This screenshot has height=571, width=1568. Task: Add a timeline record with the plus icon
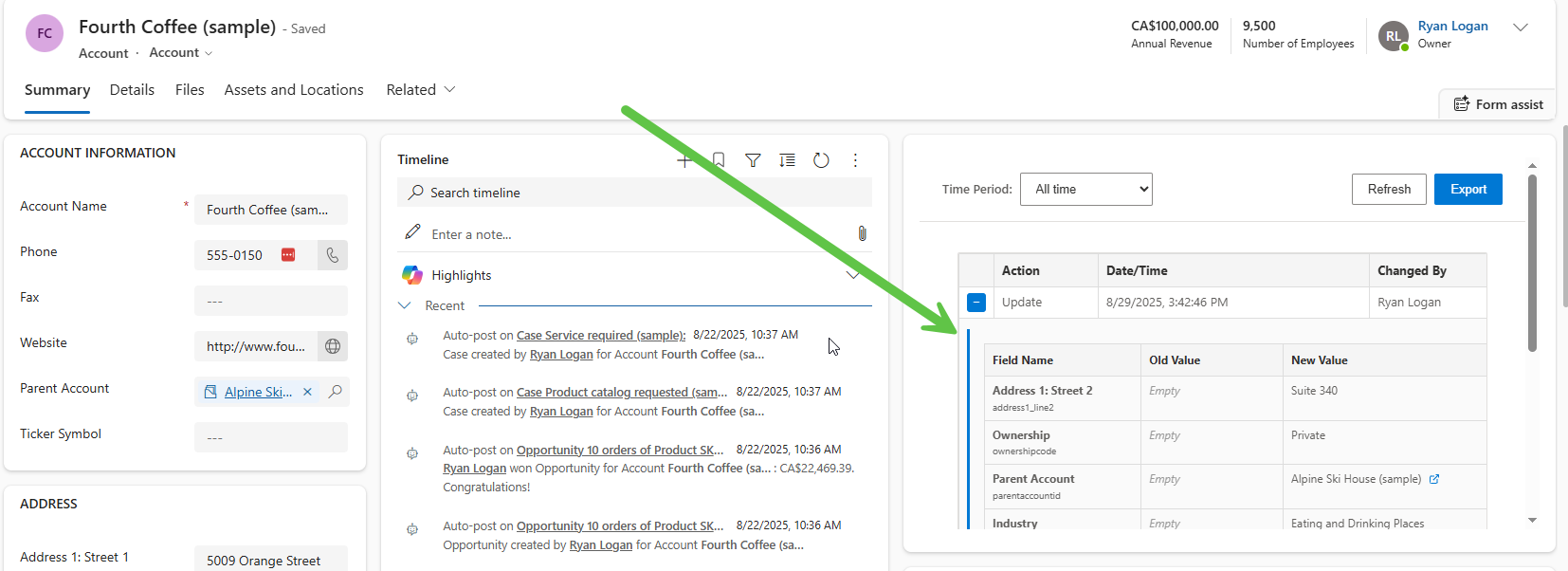pyautogui.click(x=684, y=160)
